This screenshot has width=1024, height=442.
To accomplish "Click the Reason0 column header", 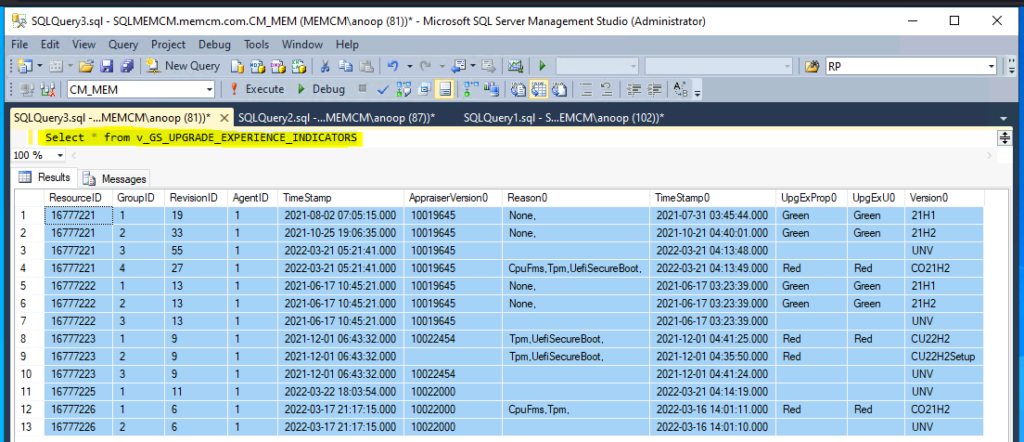I will point(577,197).
